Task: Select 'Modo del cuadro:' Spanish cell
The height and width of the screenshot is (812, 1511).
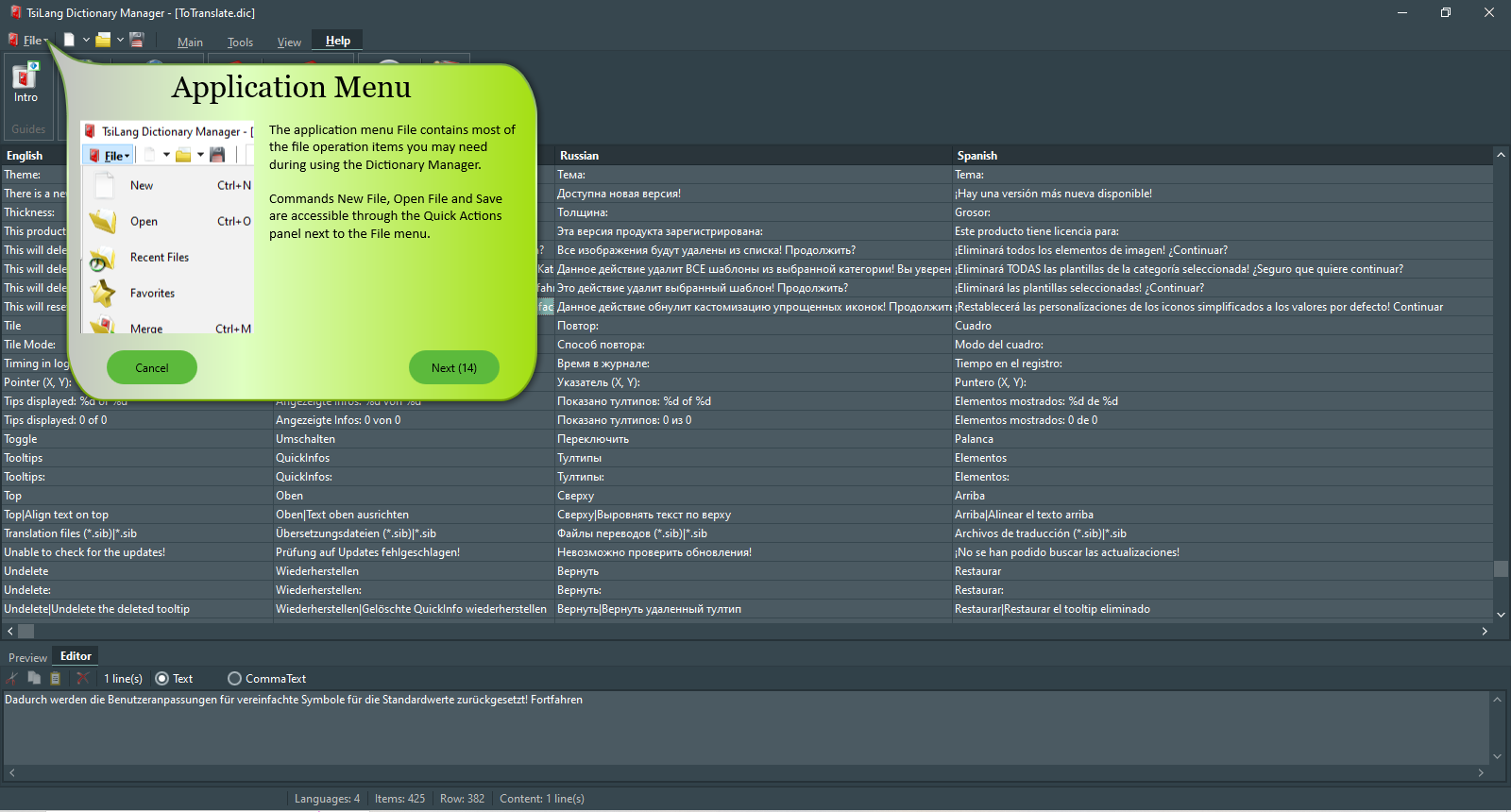Action: pyautogui.click(x=1223, y=345)
